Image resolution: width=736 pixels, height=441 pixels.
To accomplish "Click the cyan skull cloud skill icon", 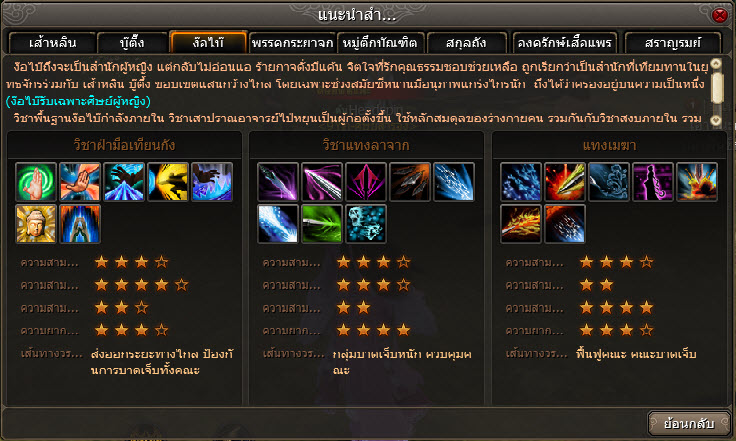I will click(366, 224).
